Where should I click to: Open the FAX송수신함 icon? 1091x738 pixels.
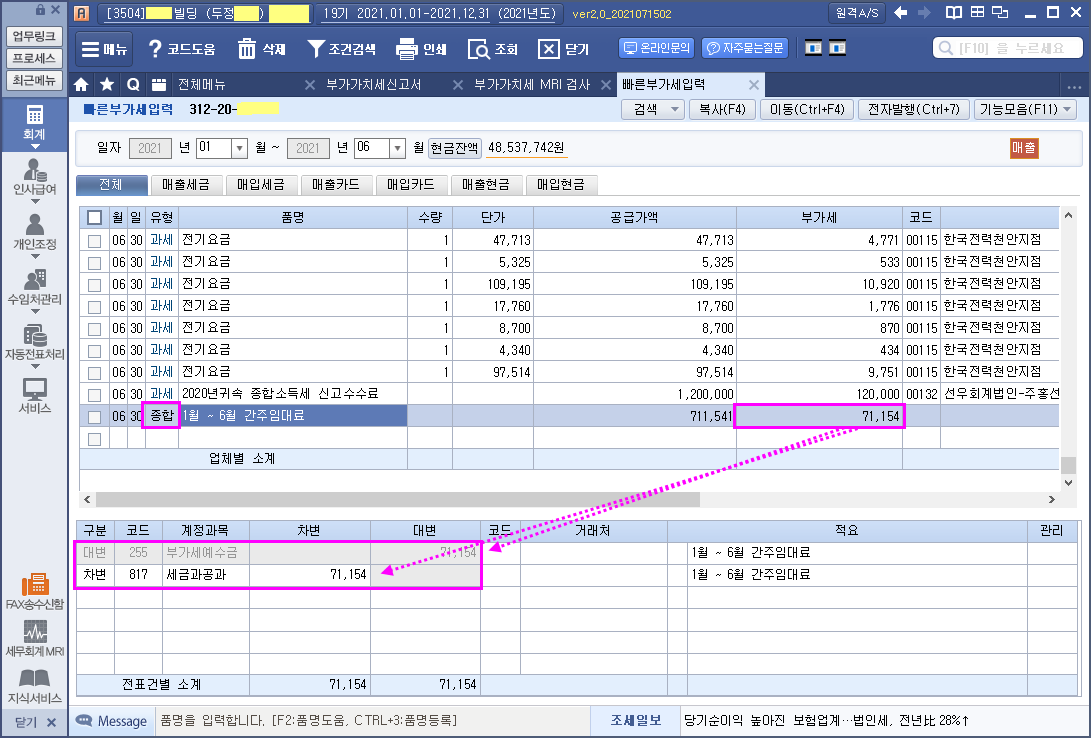tap(34, 587)
